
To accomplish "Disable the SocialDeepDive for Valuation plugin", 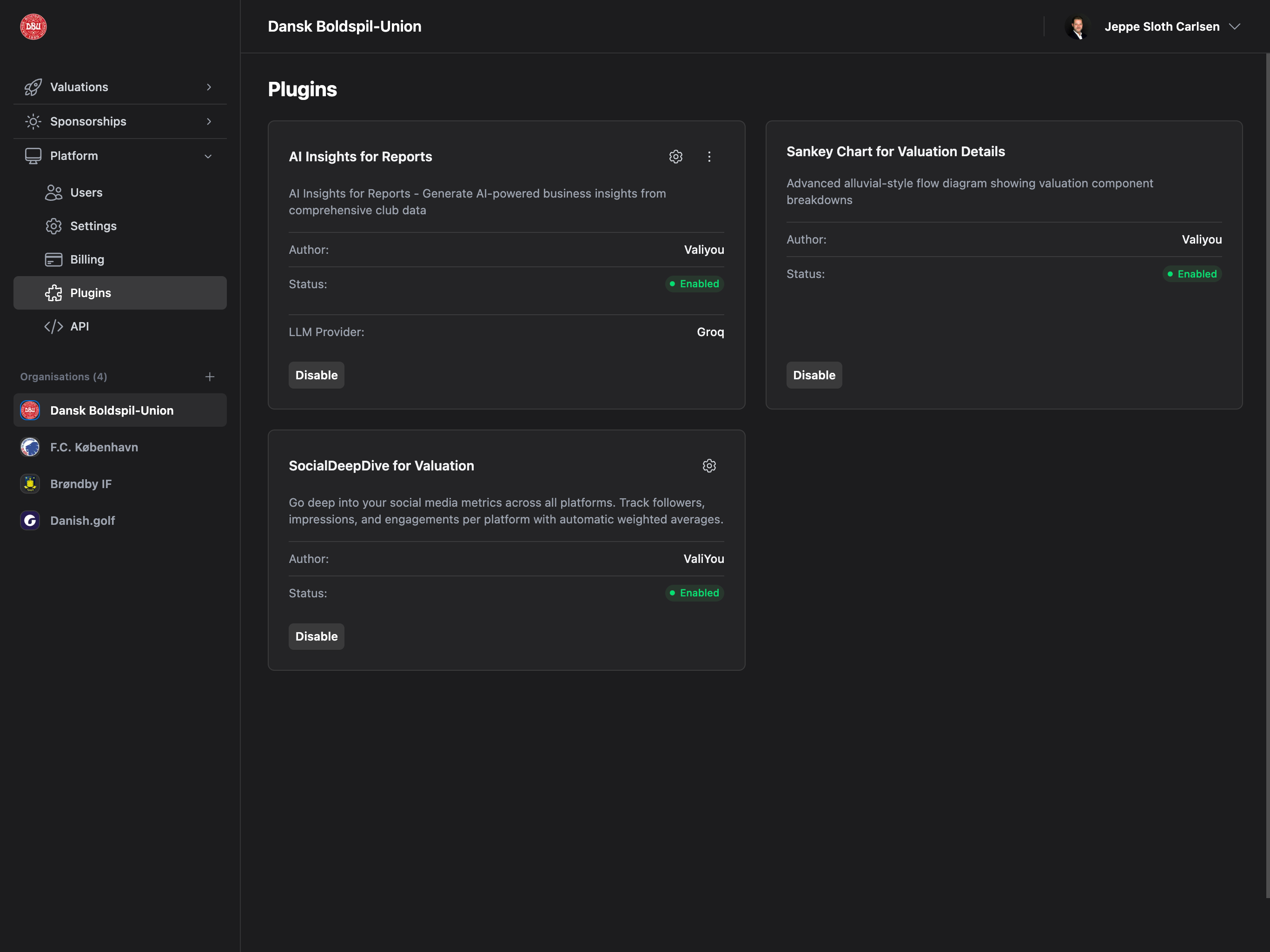I will coord(317,636).
